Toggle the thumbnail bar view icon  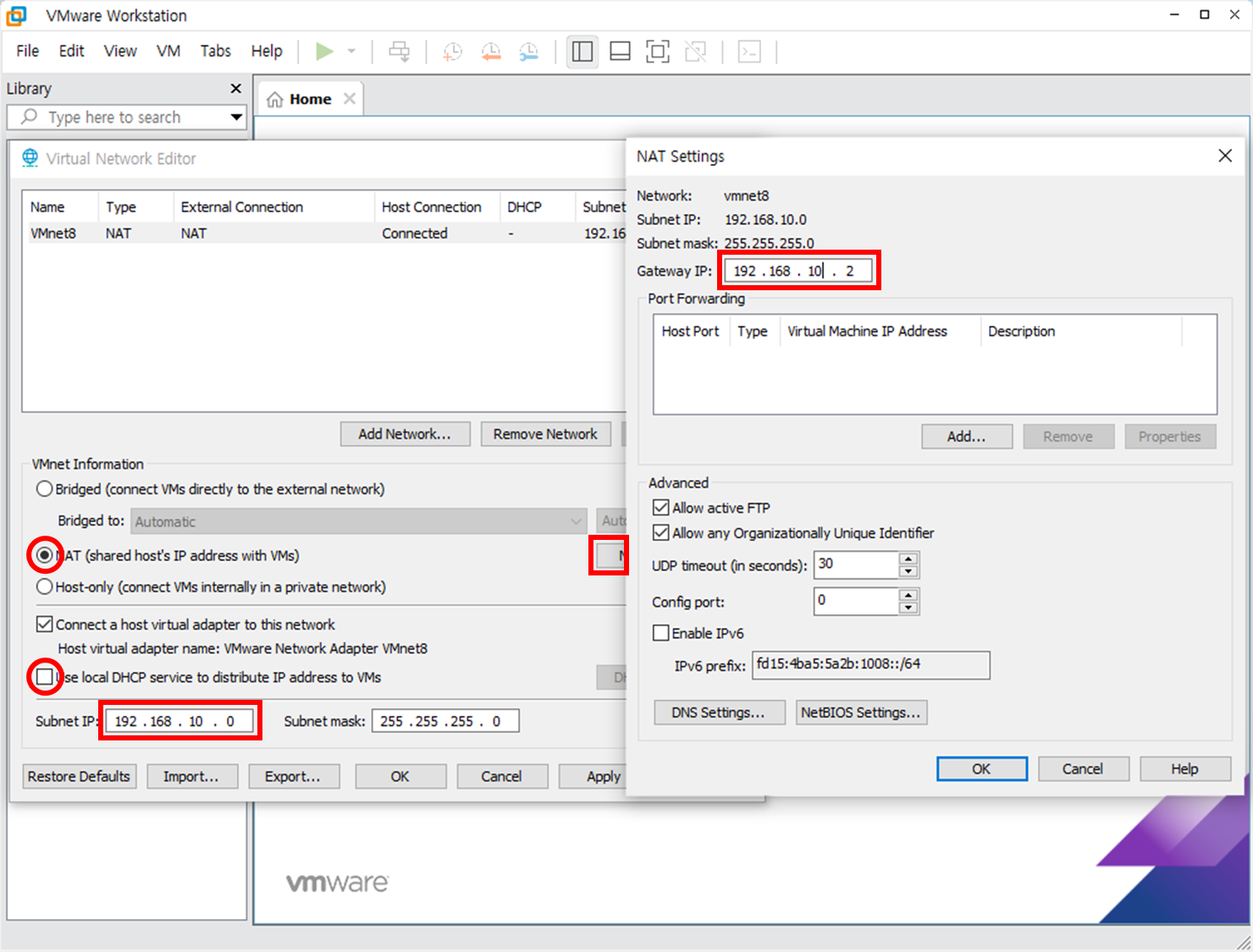click(x=620, y=52)
